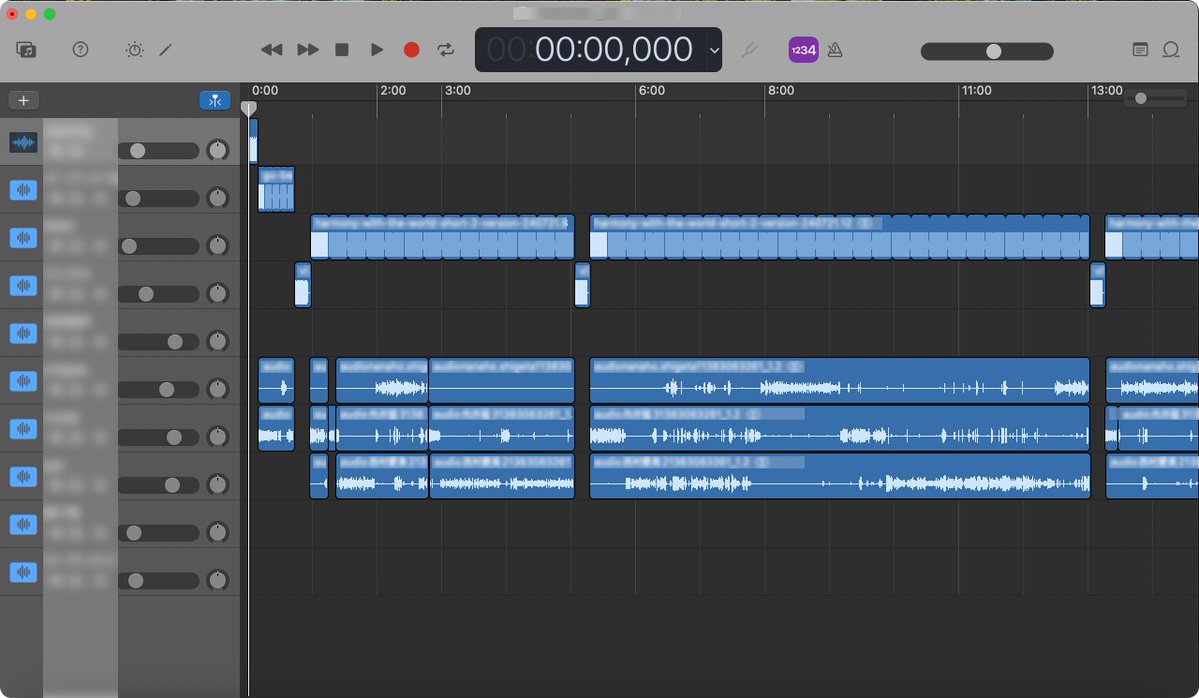The height and width of the screenshot is (698, 1199).
Task: Select sixth track's long audio region after 6:00
Action: coord(840,380)
